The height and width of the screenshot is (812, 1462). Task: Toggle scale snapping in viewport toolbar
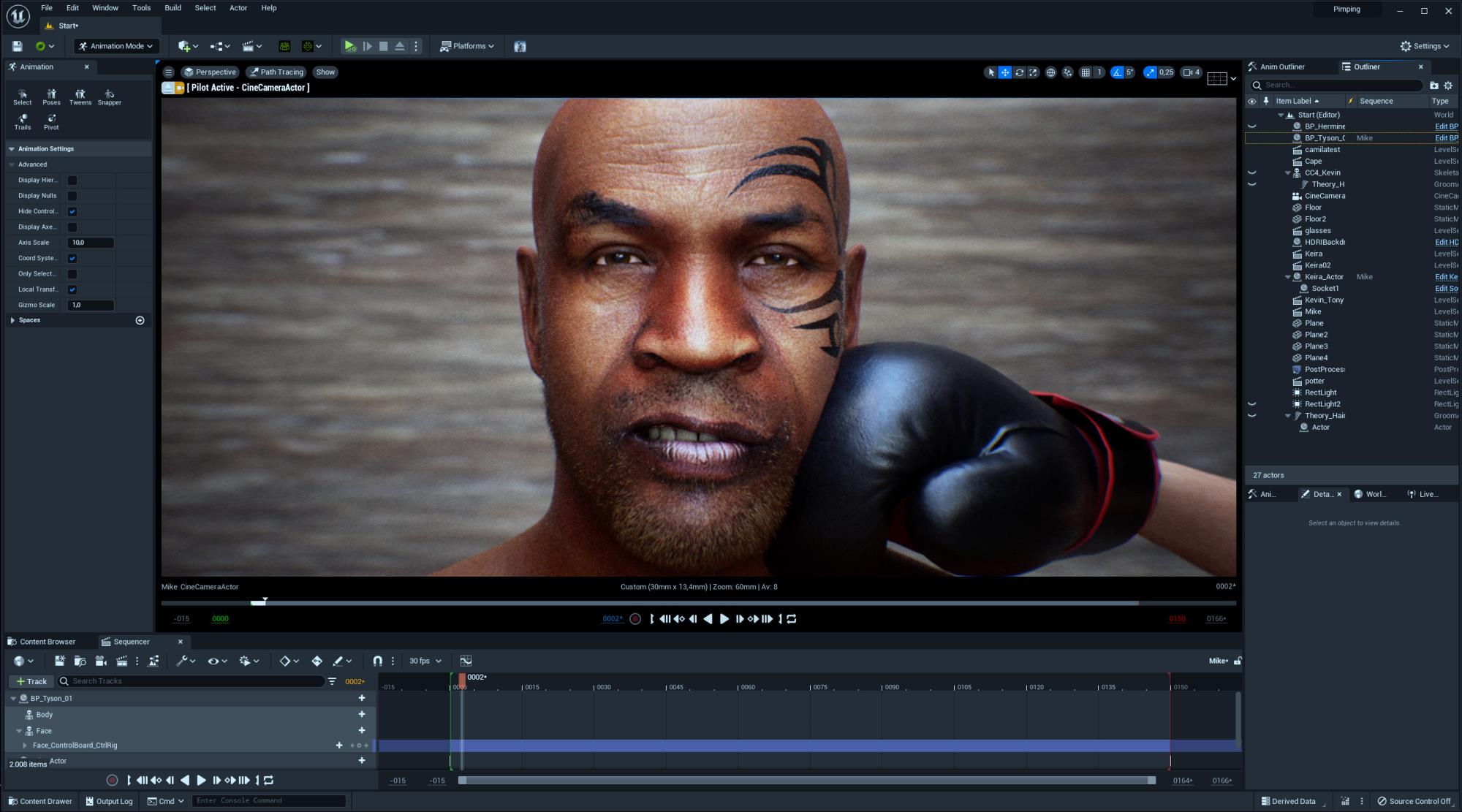tap(1151, 72)
